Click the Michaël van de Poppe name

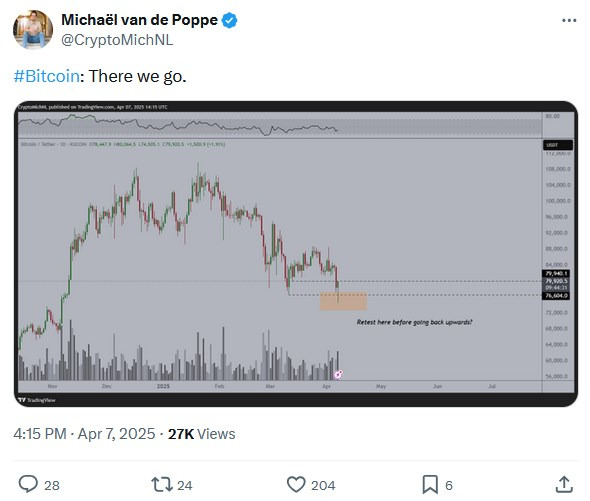(x=139, y=20)
